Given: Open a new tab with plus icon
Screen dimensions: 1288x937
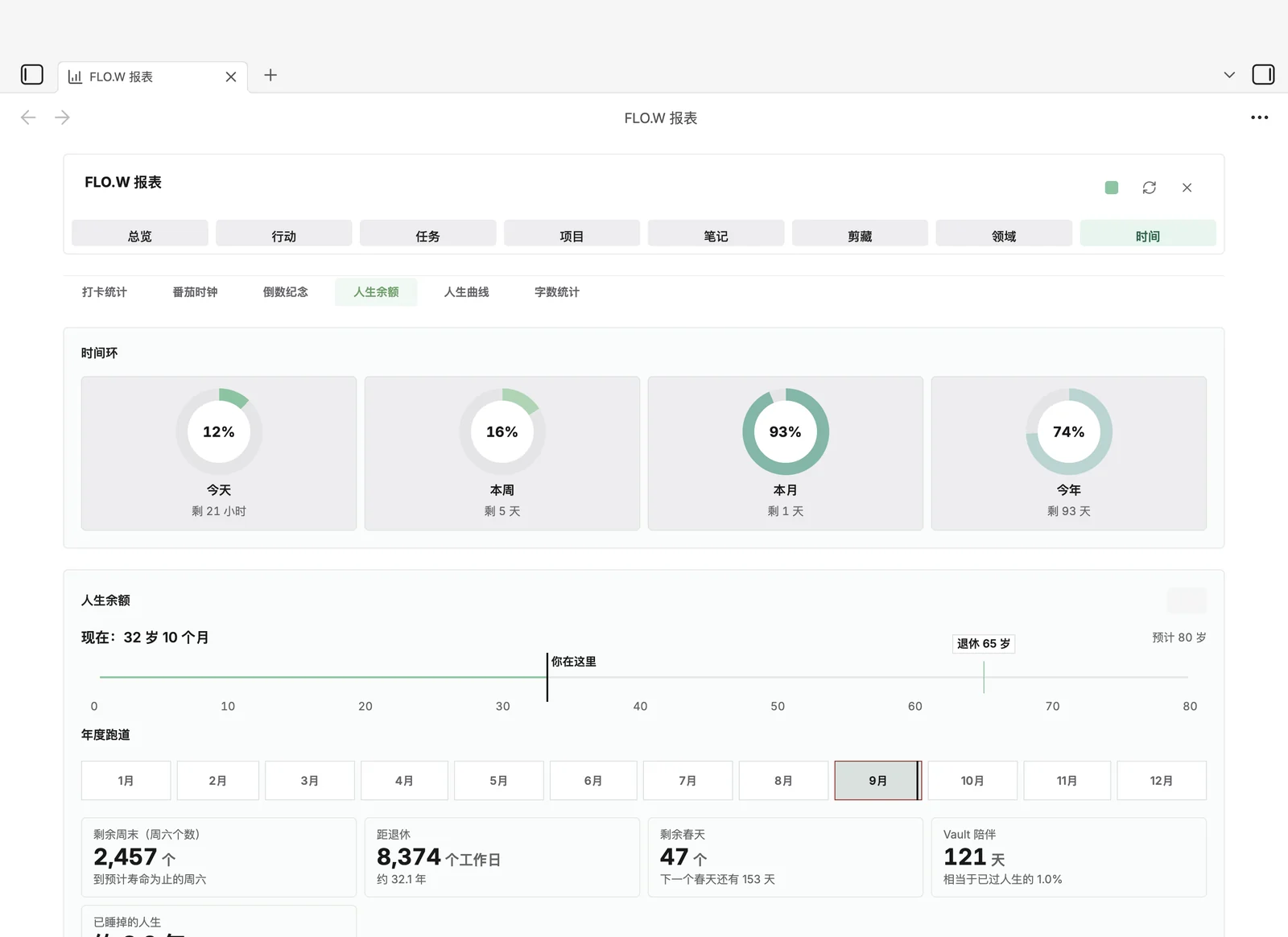Looking at the screenshot, I should 270,75.
